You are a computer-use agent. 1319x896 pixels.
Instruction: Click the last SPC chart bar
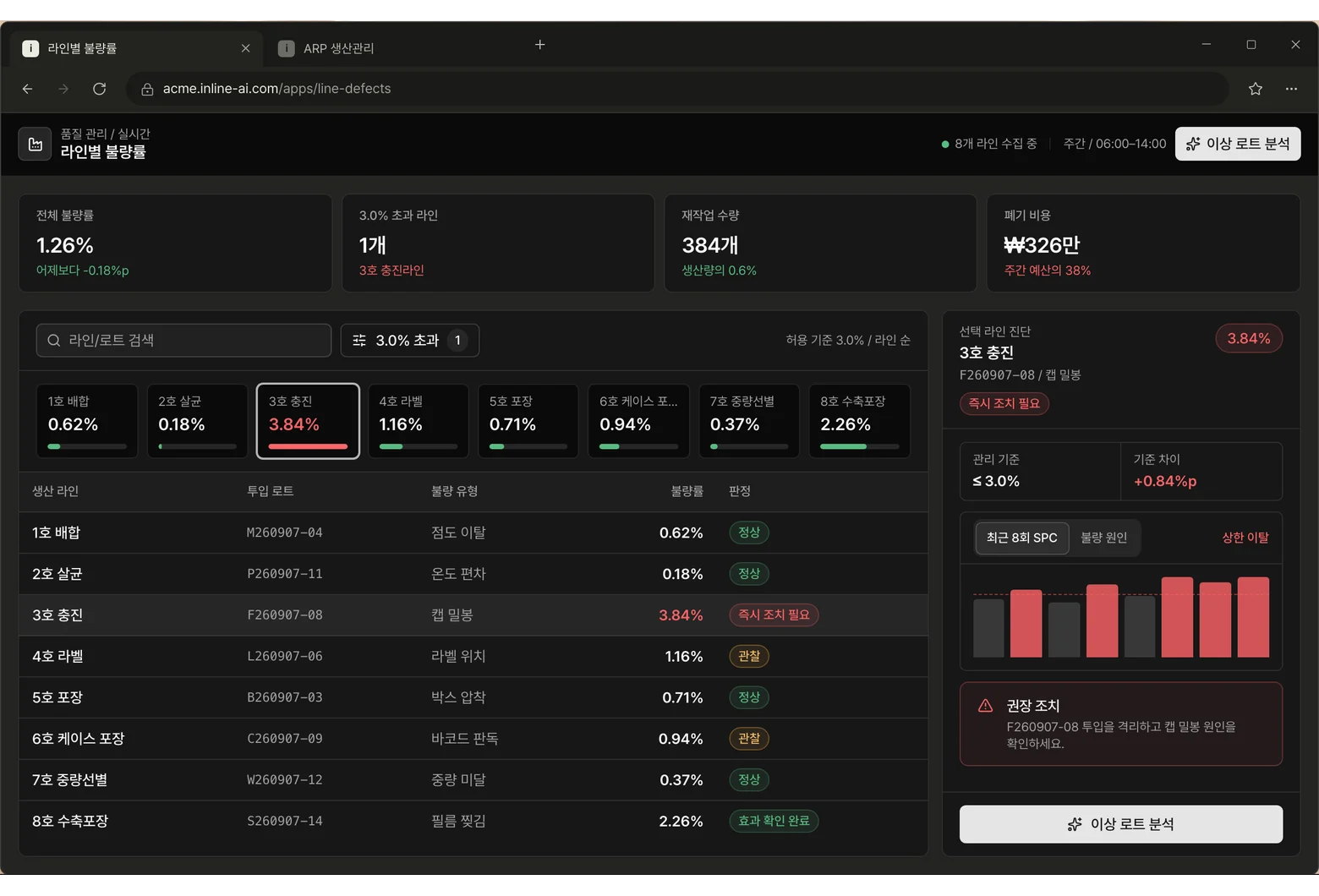point(1253,617)
